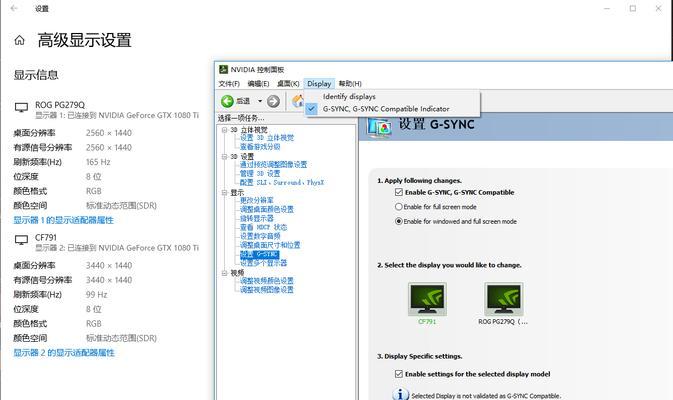
Task: Toggle G-SYNC Compatible Indicator menu entry
Action: 392,109
